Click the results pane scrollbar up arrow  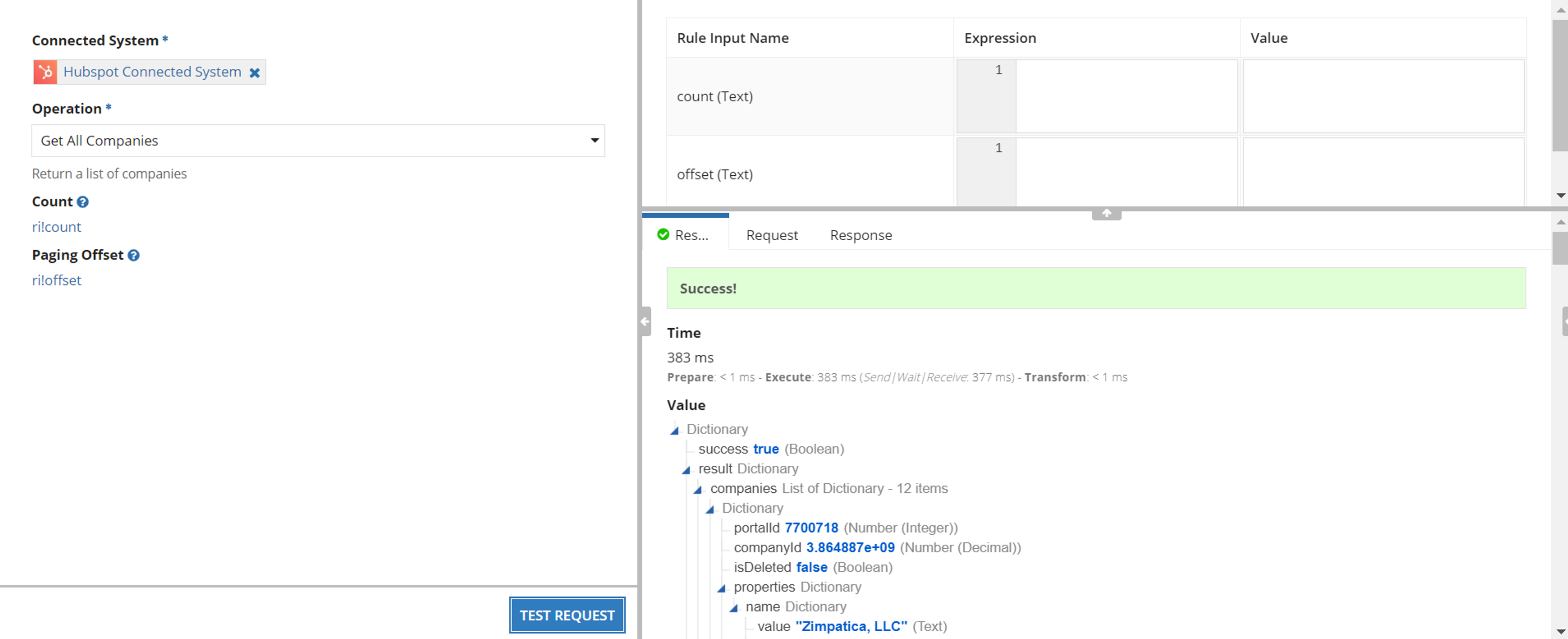click(x=1560, y=222)
